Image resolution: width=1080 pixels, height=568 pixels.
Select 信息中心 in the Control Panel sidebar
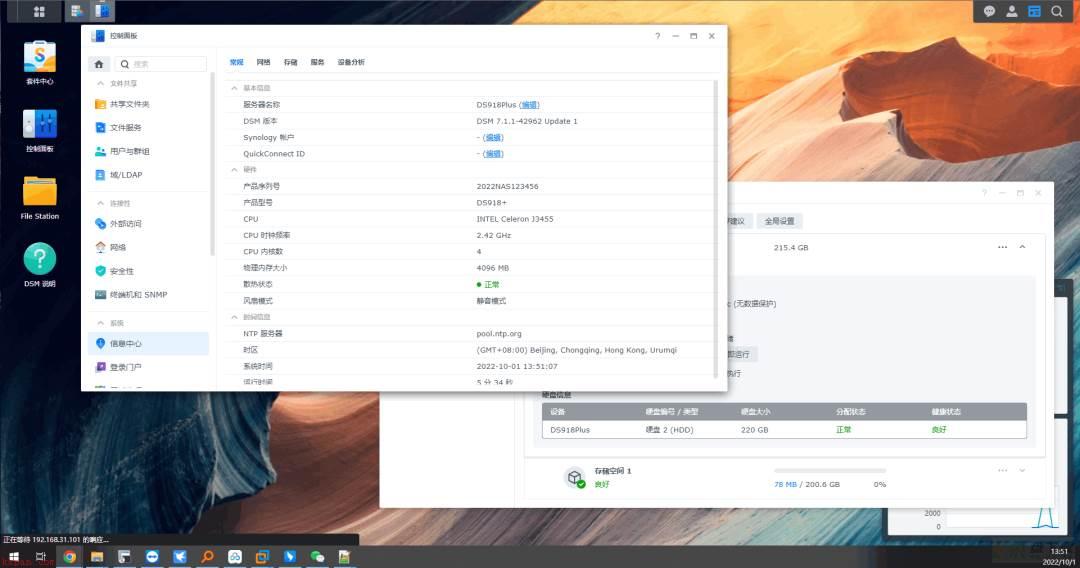[x=148, y=344]
